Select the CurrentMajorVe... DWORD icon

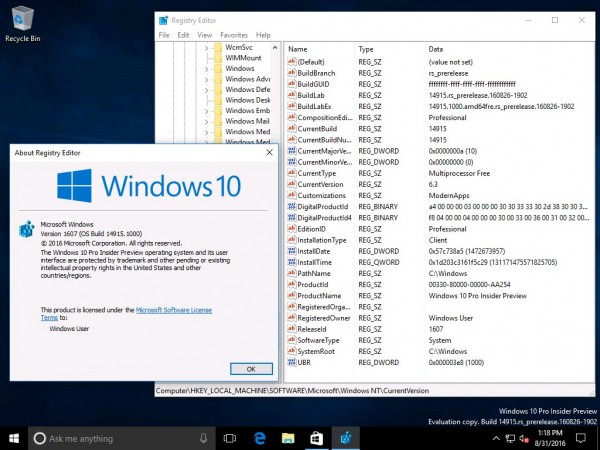pyautogui.click(x=292, y=151)
